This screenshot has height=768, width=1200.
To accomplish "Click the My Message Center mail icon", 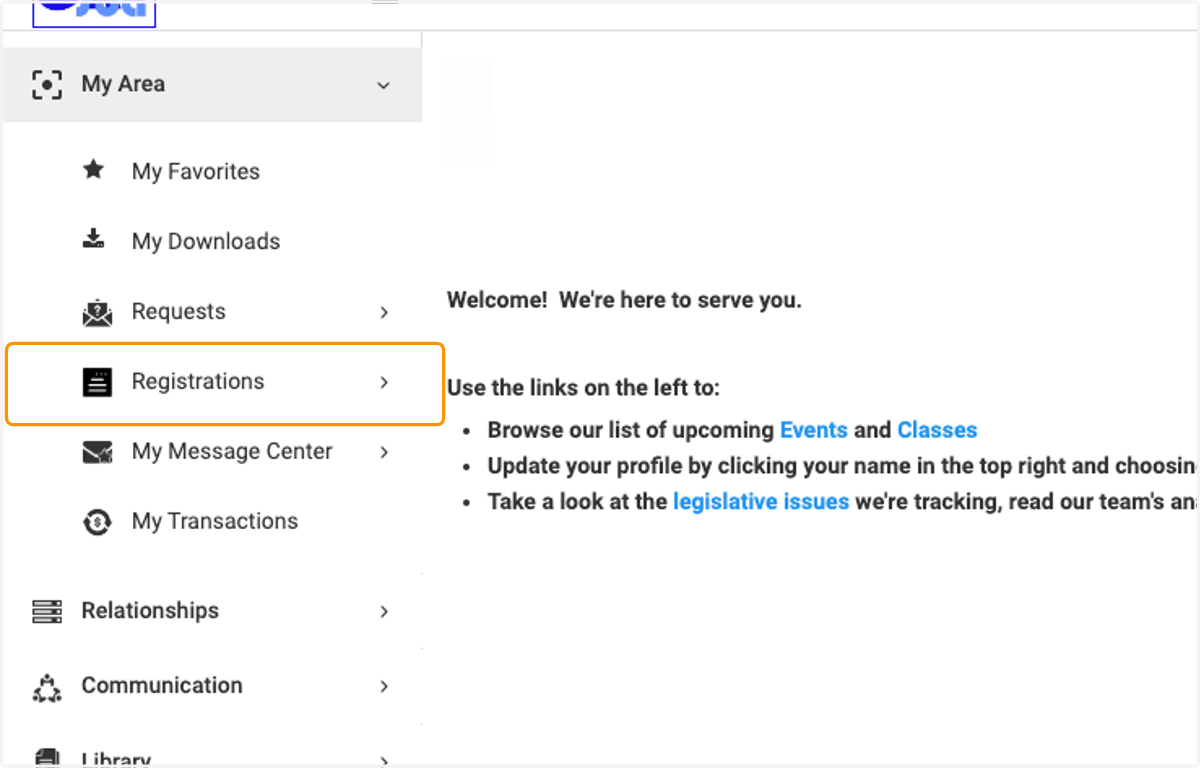I will pyautogui.click(x=97, y=452).
